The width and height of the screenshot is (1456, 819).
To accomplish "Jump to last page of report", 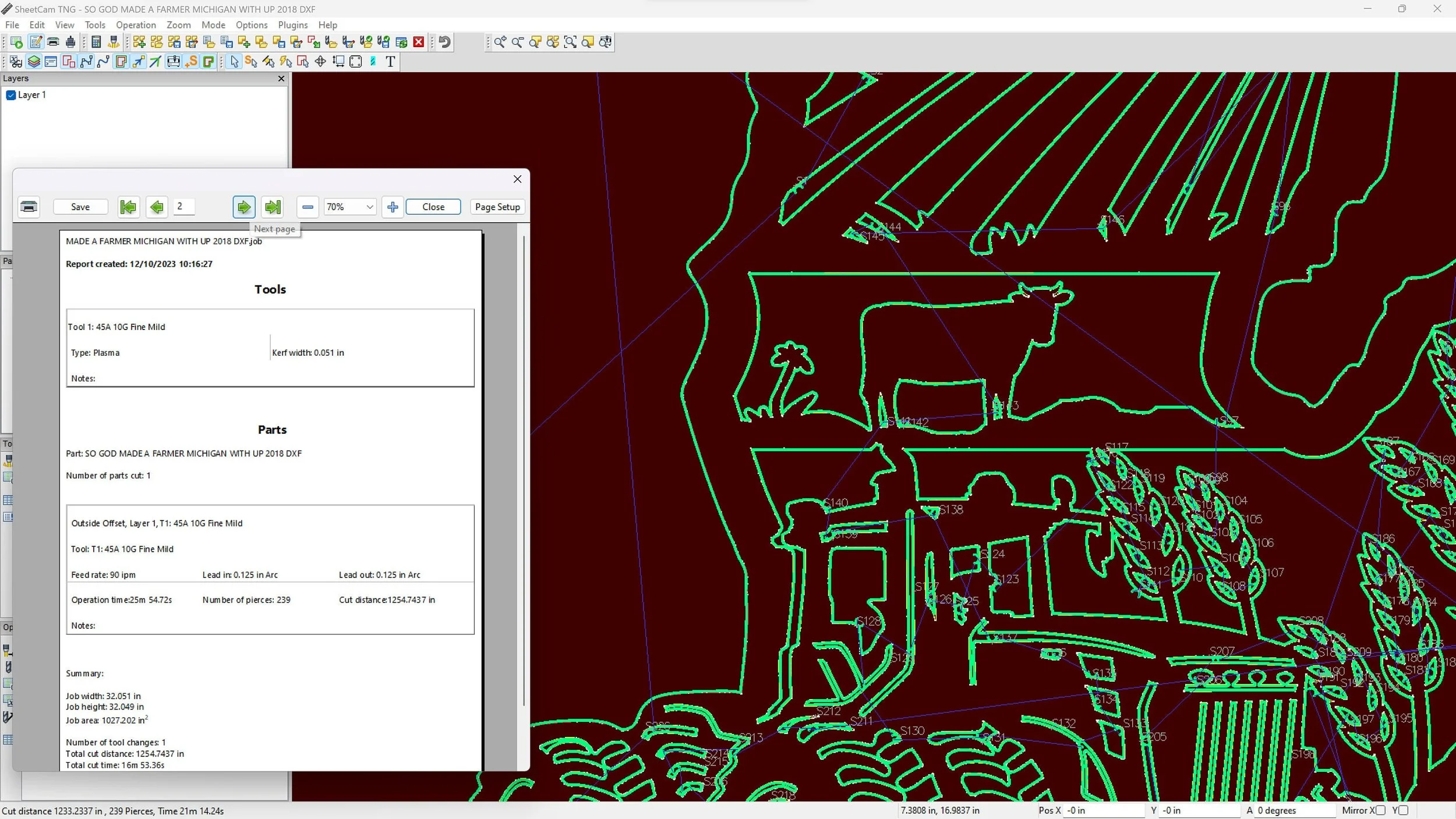I will tap(272, 207).
